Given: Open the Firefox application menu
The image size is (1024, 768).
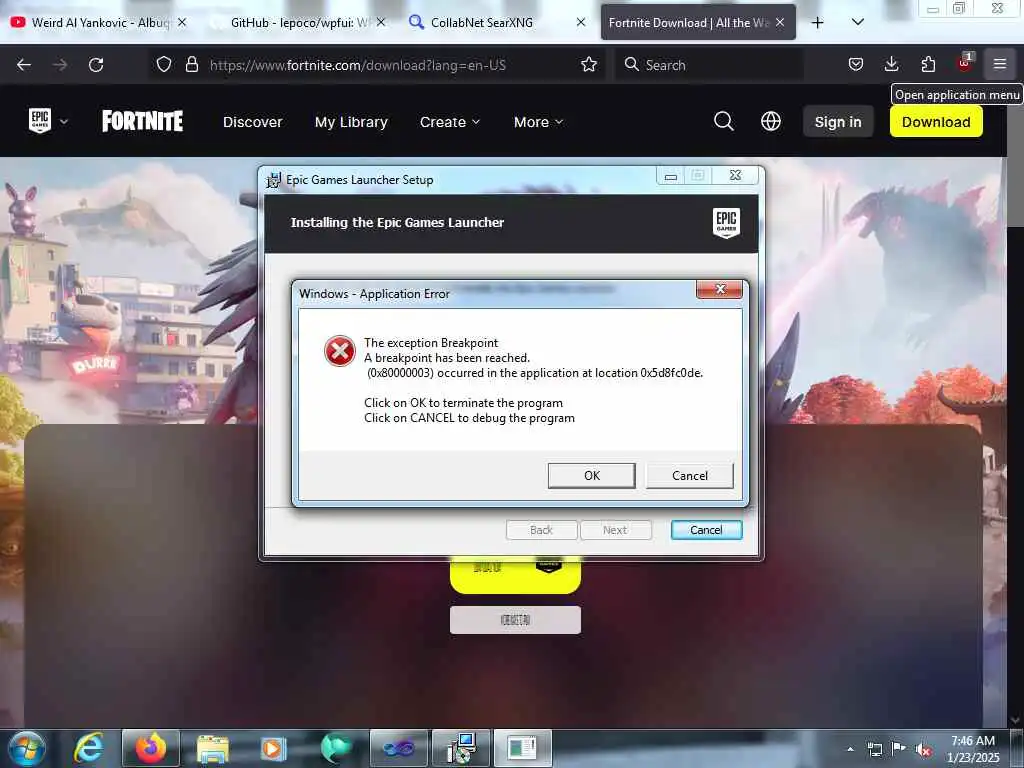Looking at the screenshot, I should click(1000, 64).
